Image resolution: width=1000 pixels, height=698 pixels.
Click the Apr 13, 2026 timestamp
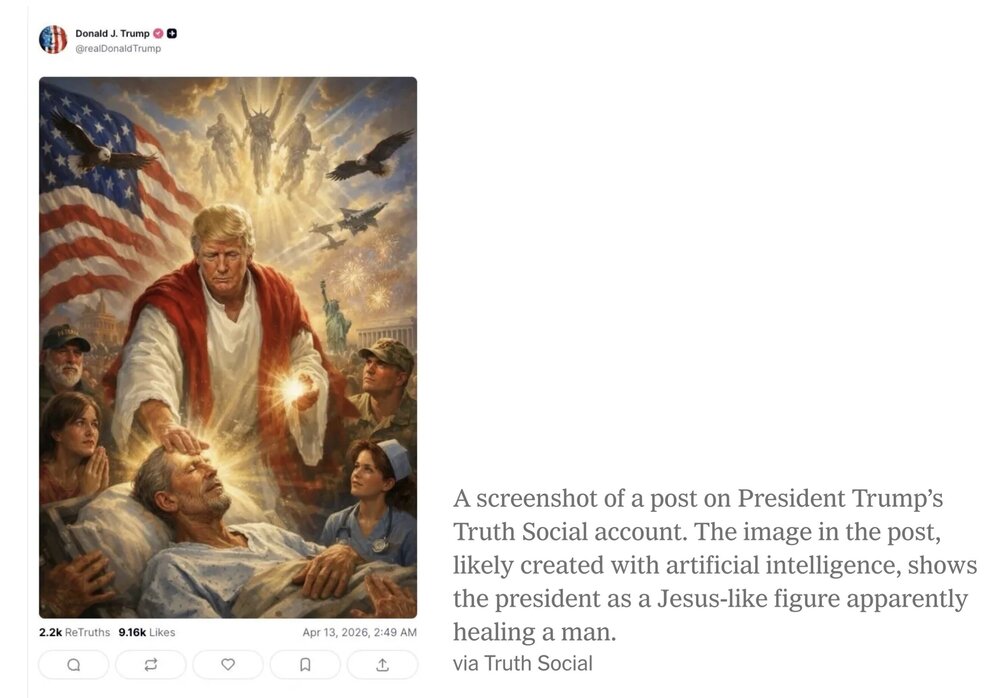359,632
